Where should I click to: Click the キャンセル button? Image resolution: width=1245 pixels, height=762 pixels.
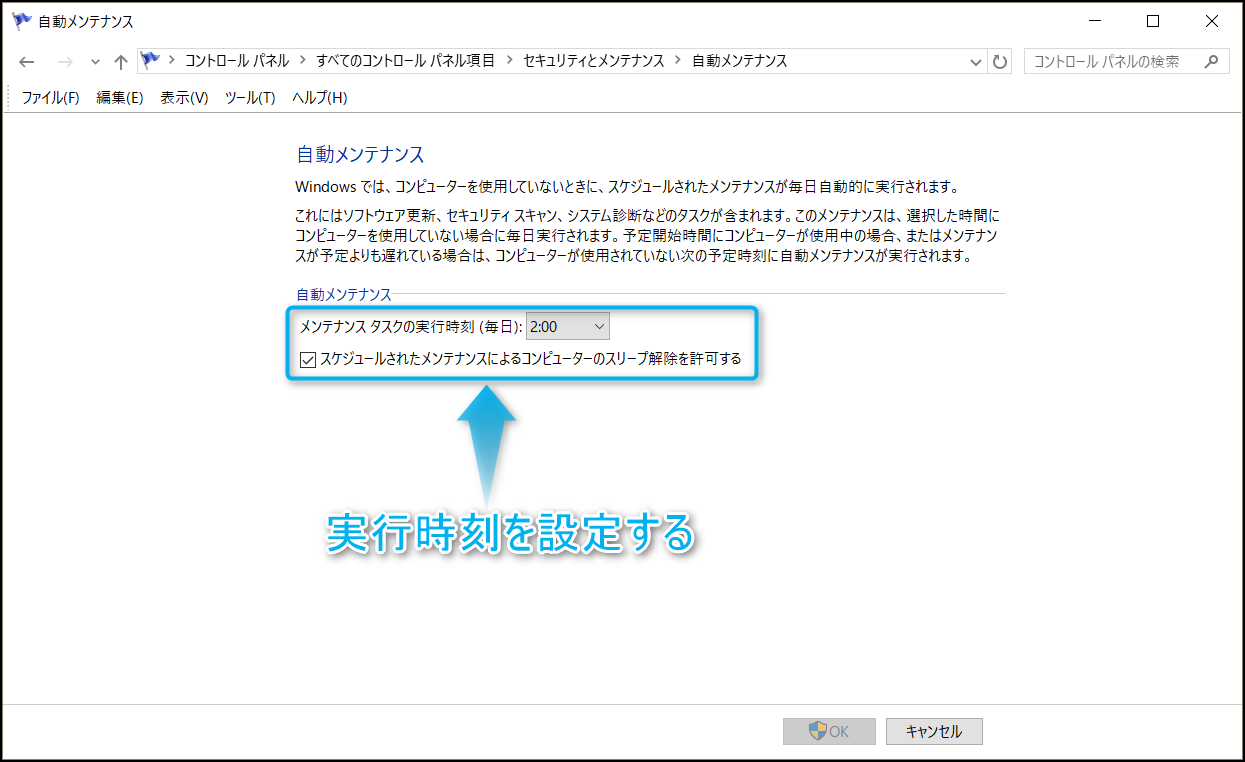click(x=934, y=731)
